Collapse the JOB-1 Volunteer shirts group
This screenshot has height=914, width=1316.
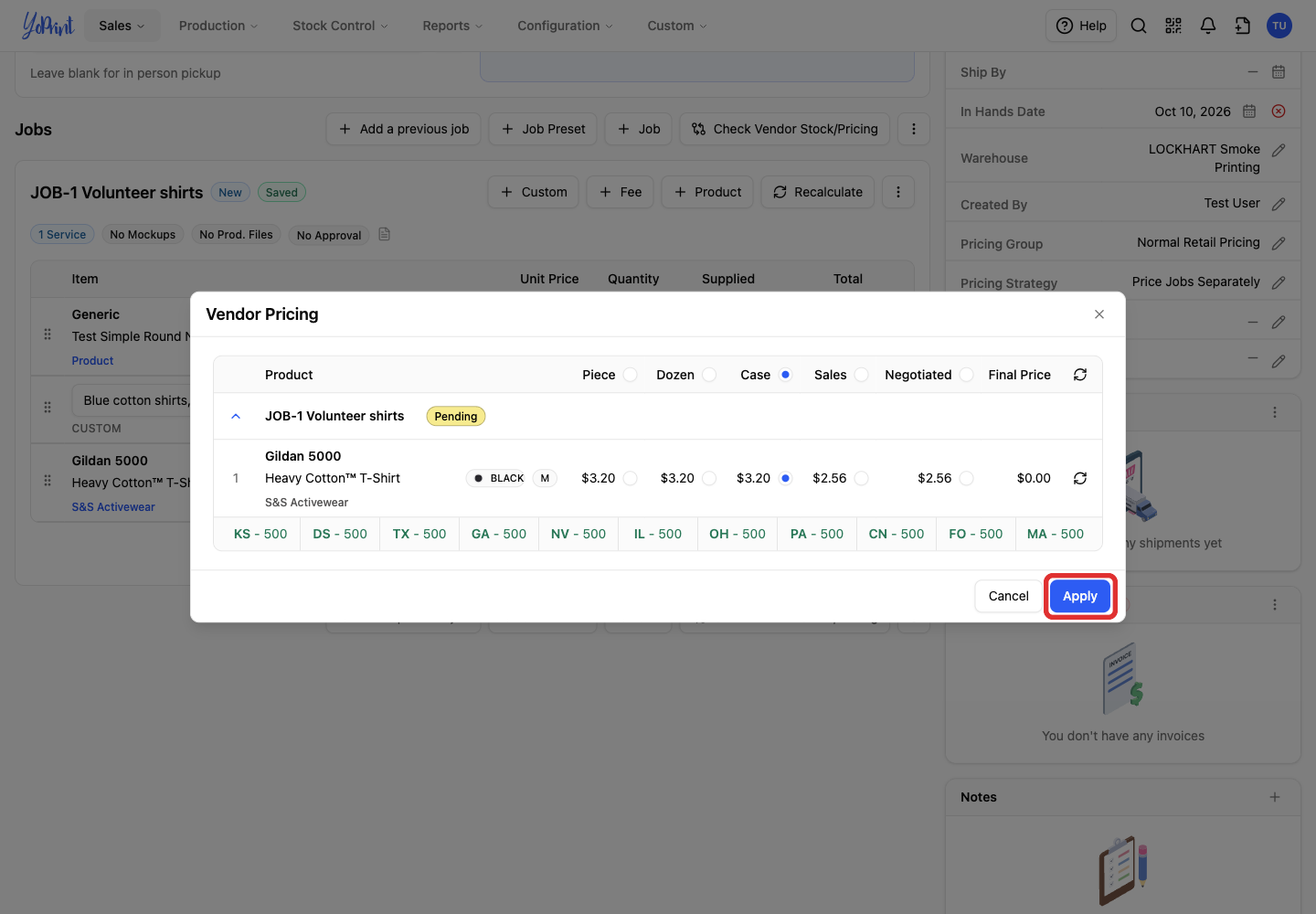click(x=236, y=416)
